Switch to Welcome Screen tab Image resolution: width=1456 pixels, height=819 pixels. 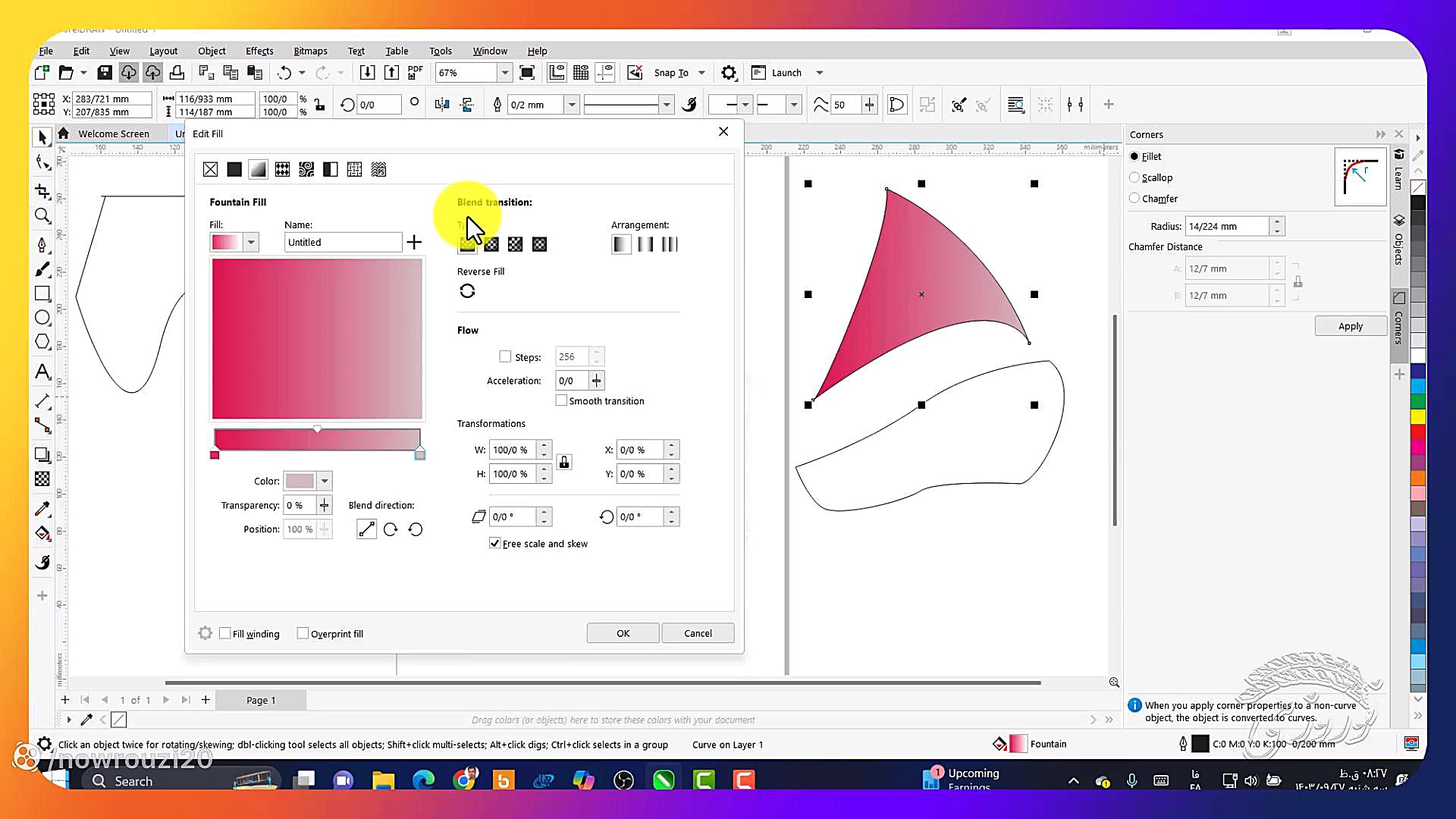point(114,133)
